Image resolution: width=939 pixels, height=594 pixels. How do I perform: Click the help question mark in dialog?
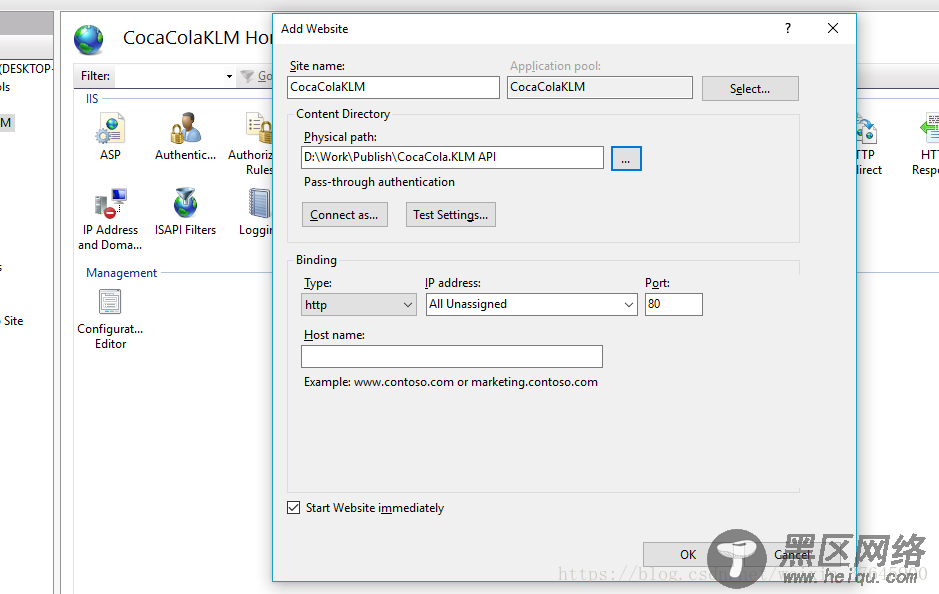pyautogui.click(x=788, y=28)
